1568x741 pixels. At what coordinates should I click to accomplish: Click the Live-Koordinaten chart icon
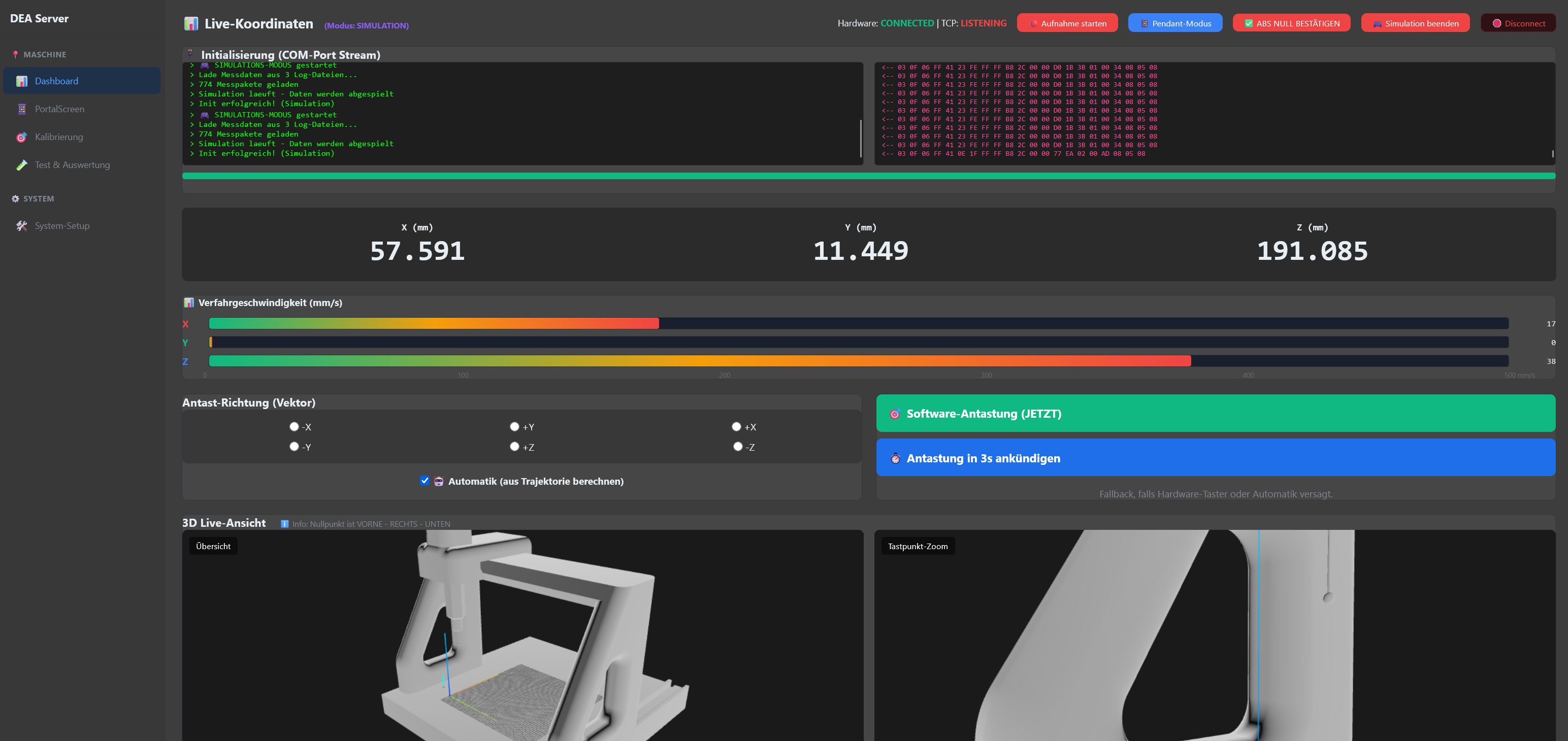(191, 24)
